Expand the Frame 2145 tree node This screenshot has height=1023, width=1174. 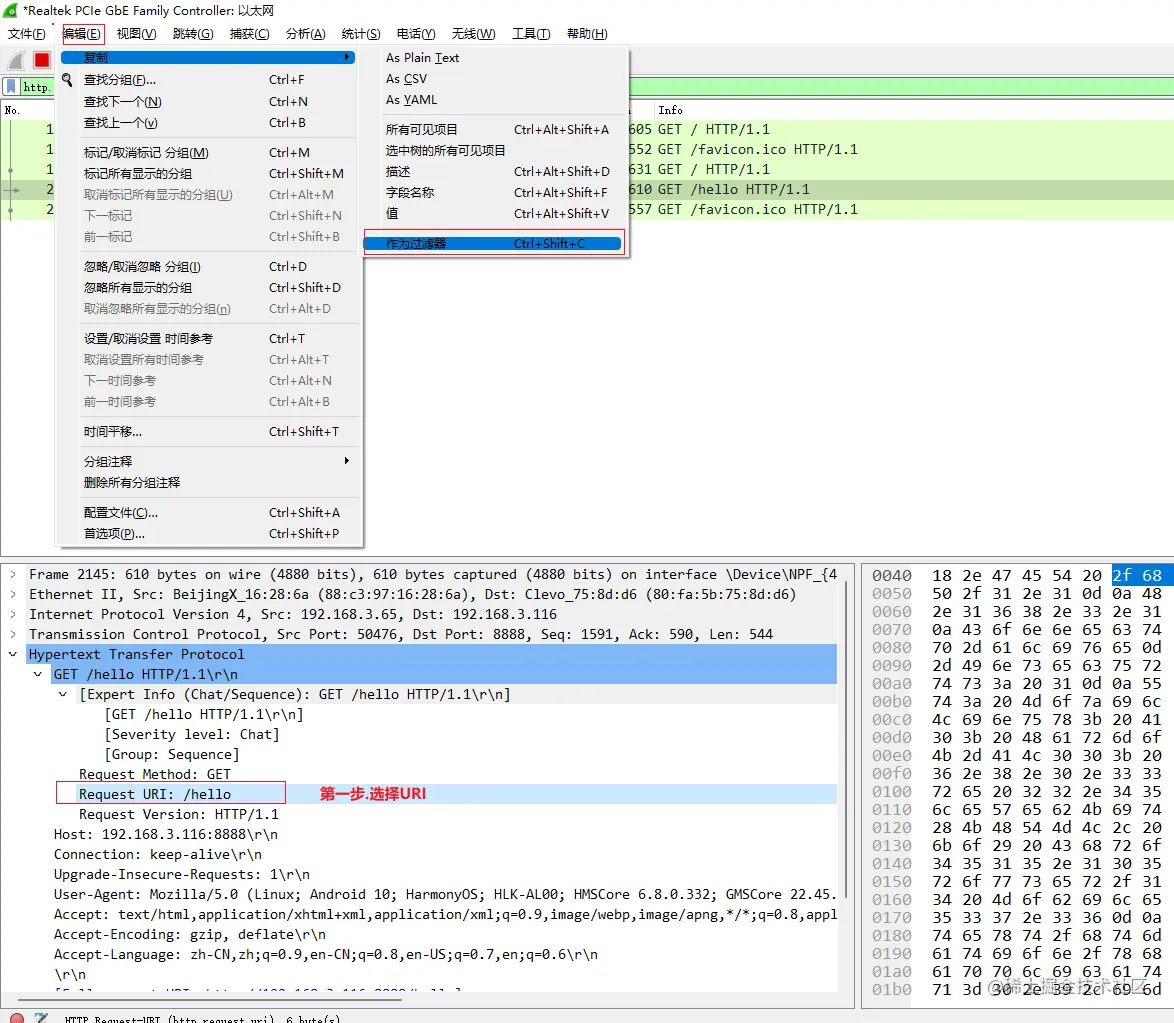pyautogui.click(x=13, y=574)
